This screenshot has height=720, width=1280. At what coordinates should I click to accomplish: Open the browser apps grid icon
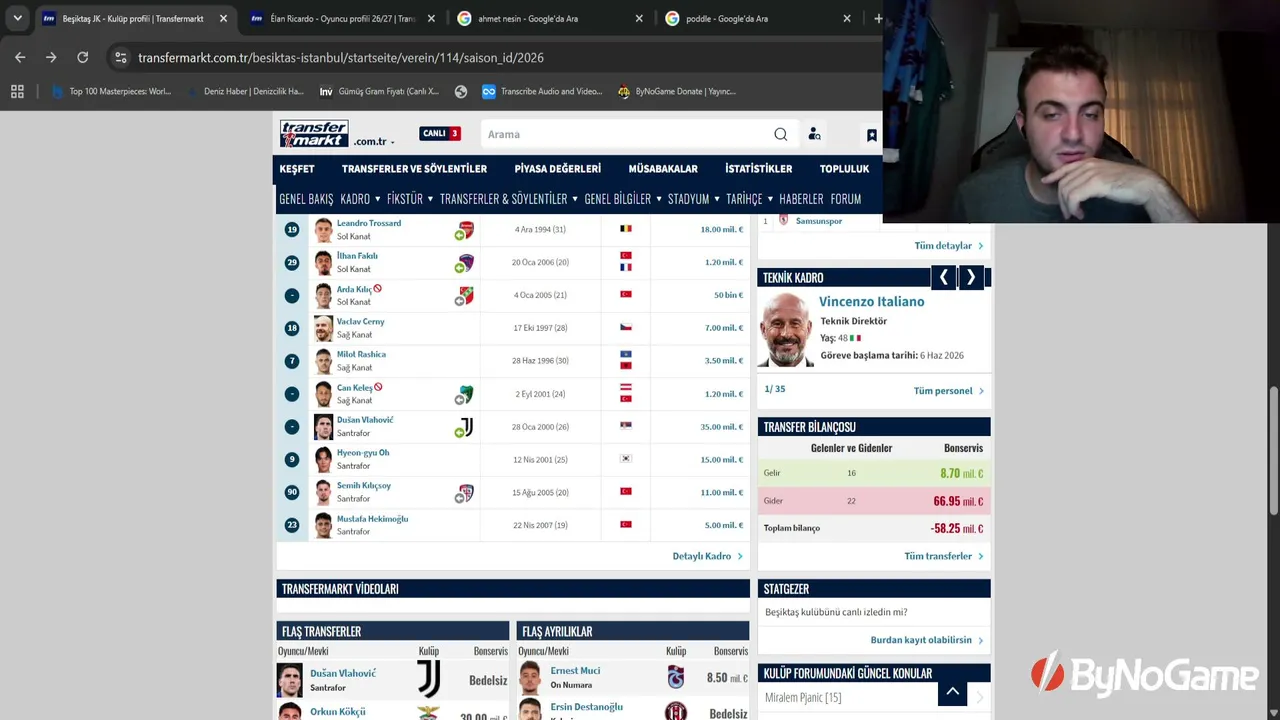click(17, 91)
